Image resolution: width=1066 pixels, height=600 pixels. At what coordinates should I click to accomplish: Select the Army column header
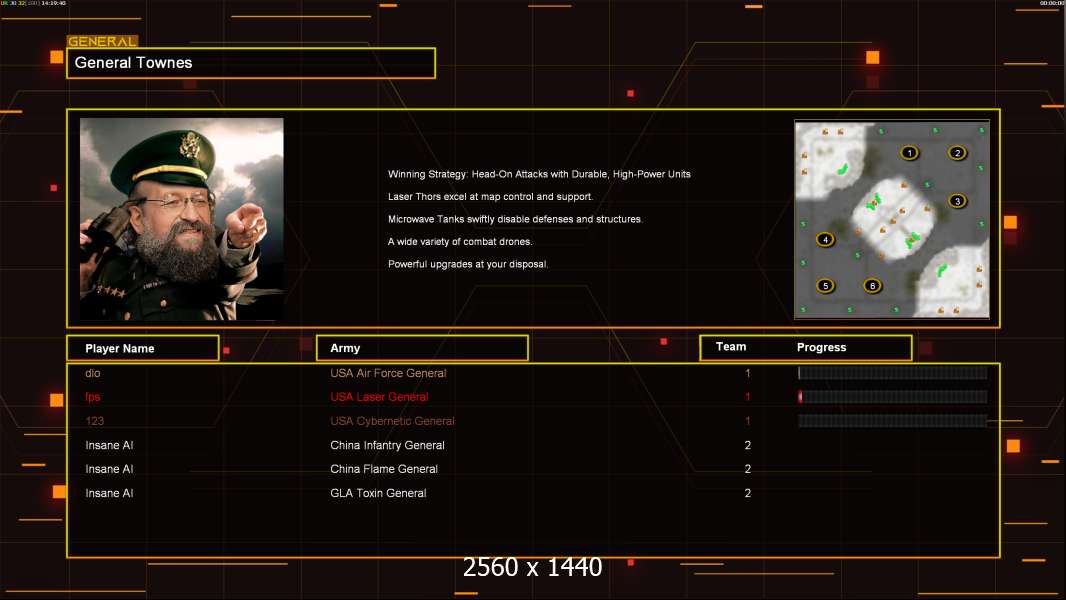(x=422, y=348)
